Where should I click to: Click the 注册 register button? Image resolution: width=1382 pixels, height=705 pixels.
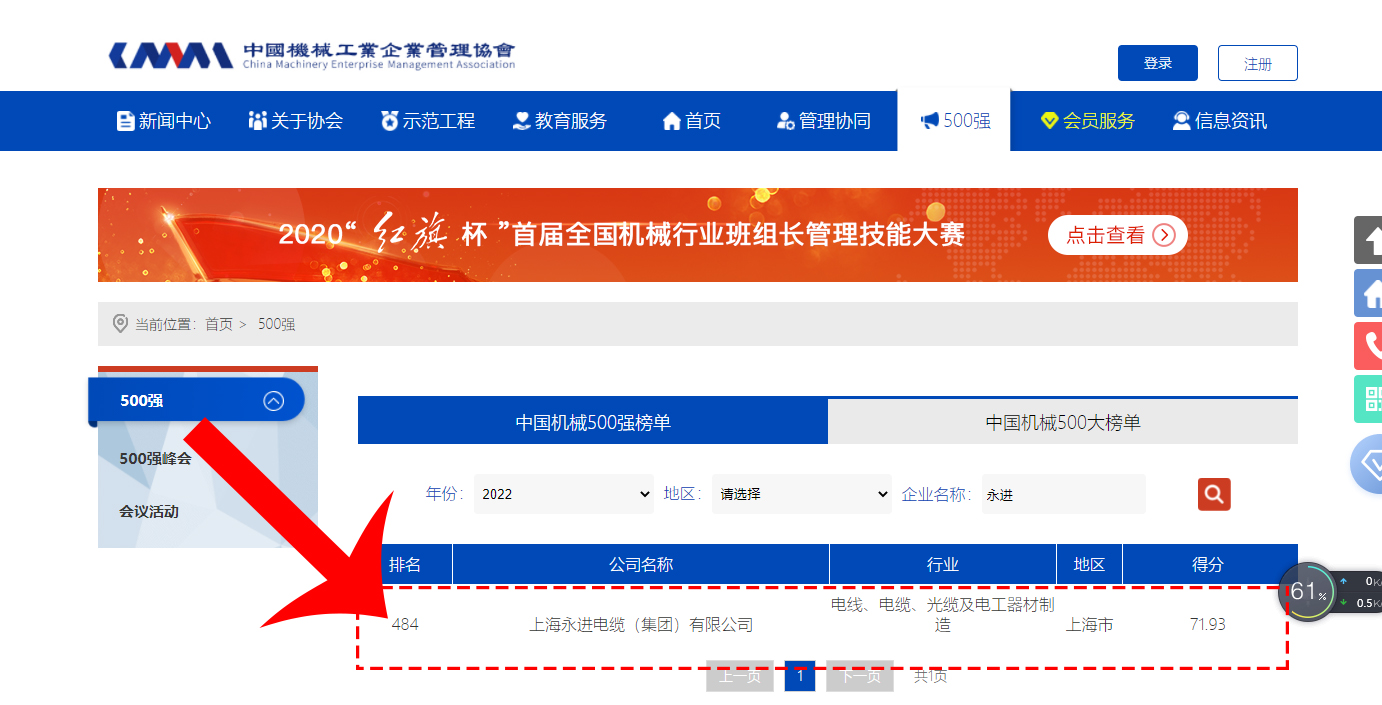click(x=1257, y=63)
